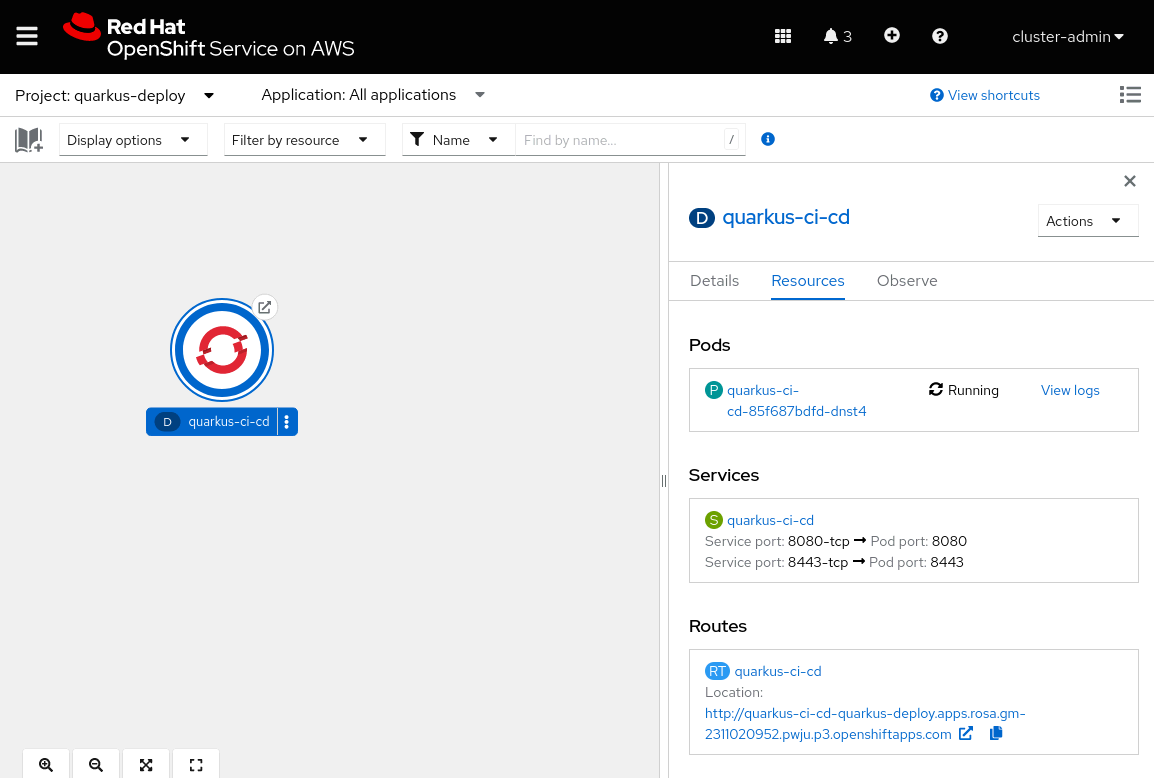Click the View logs link
The image size is (1154, 778).
(x=1070, y=390)
